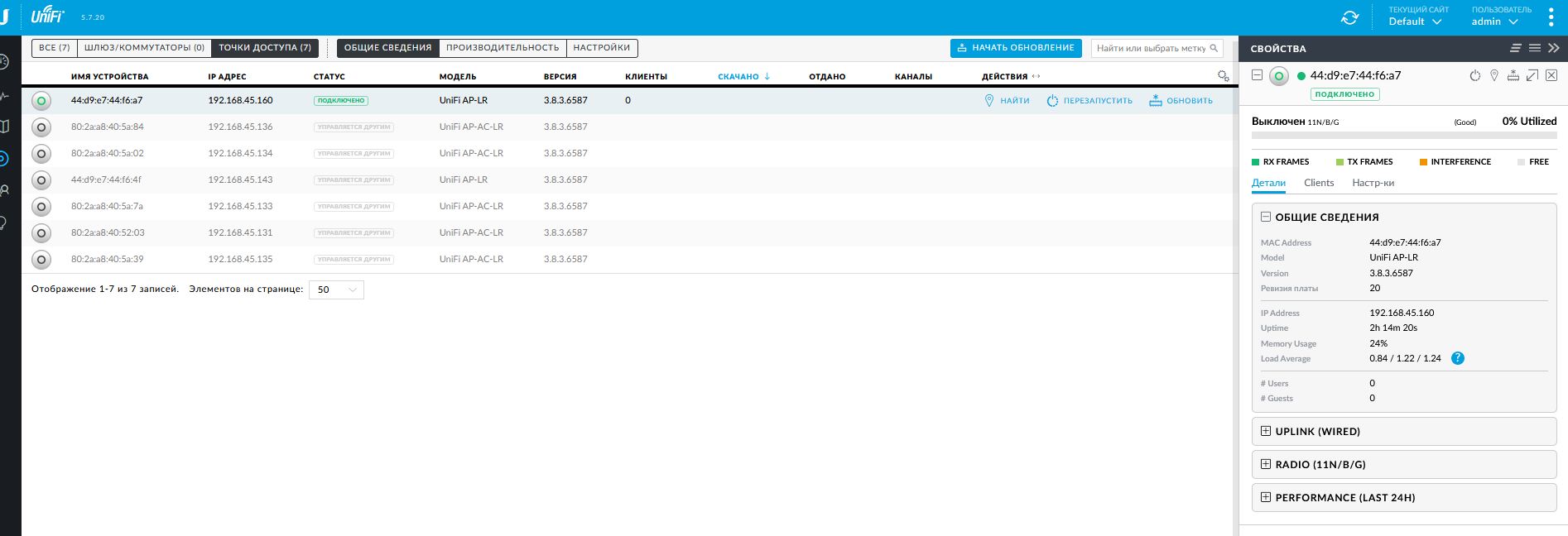1568x536 pixels.
Task: Filter by ТОЧКИ ДОСТУПА (7)
Action: pos(265,48)
